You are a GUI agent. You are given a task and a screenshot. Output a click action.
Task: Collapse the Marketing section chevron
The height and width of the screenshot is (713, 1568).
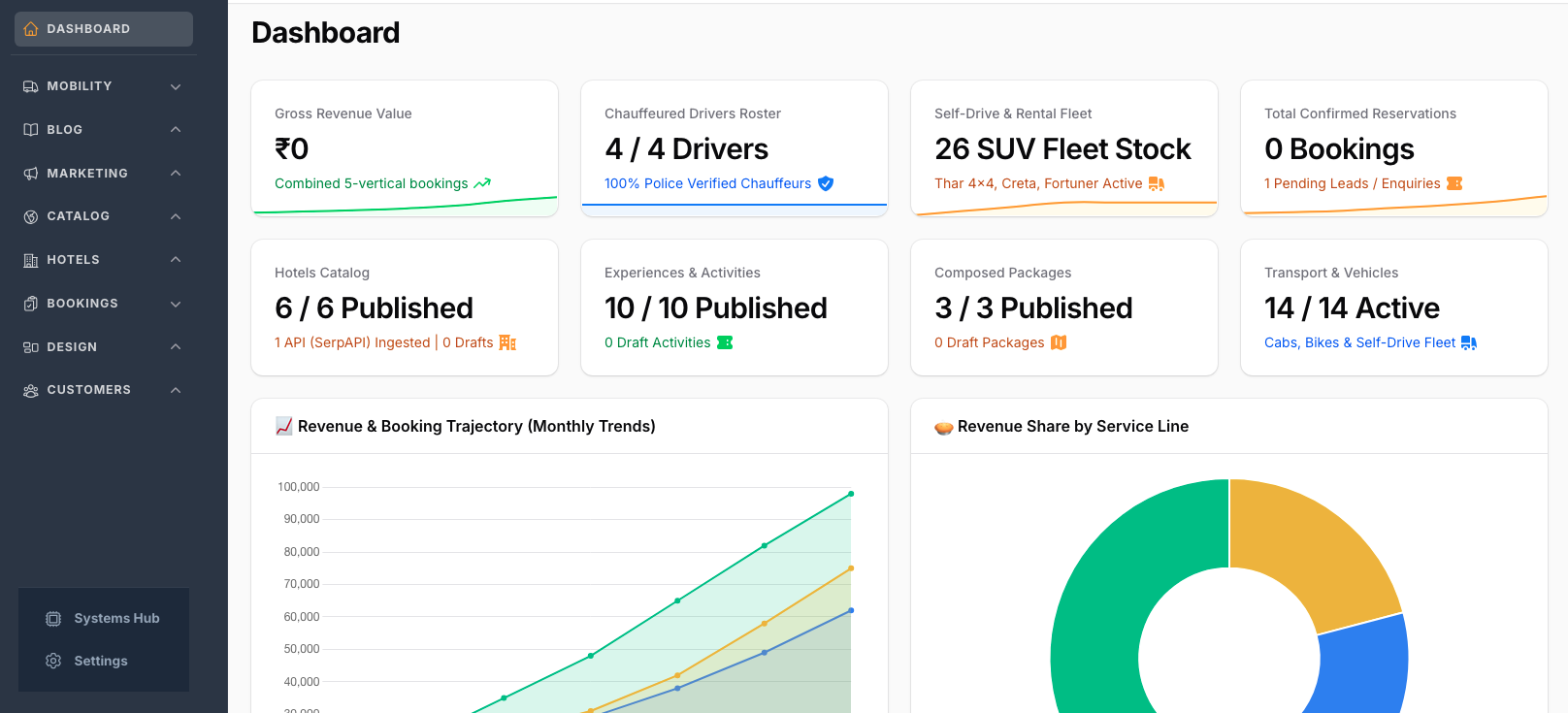pyautogui.click(x=176, y=174)
